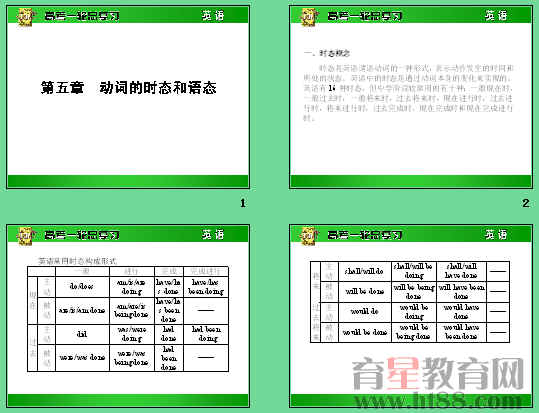Select the will be being done cell

[x=414, y=292]
